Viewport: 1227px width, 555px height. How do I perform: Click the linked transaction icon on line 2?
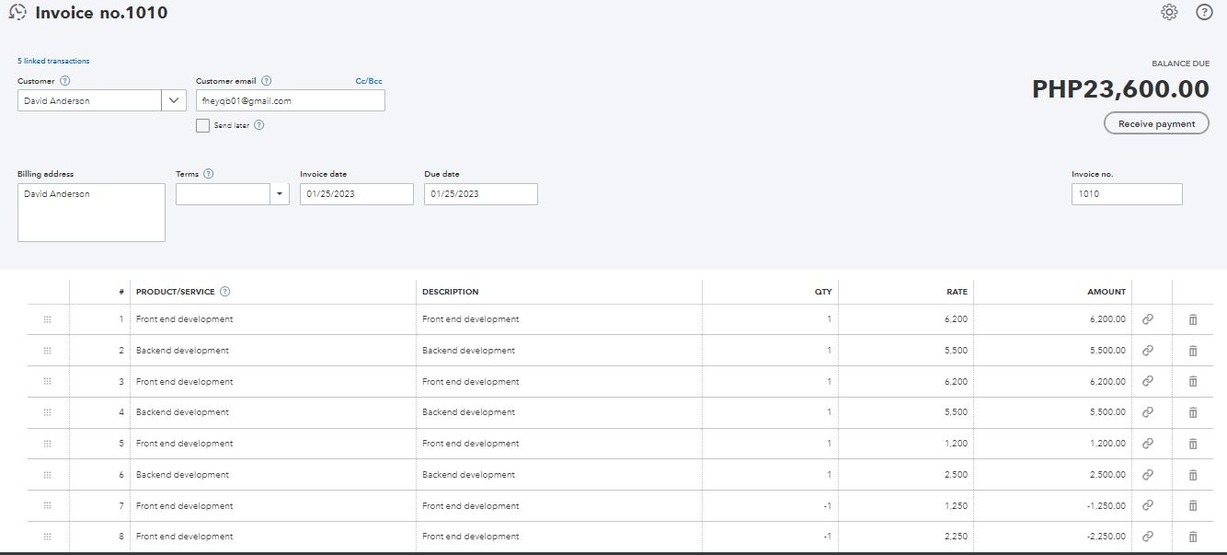1148,351
